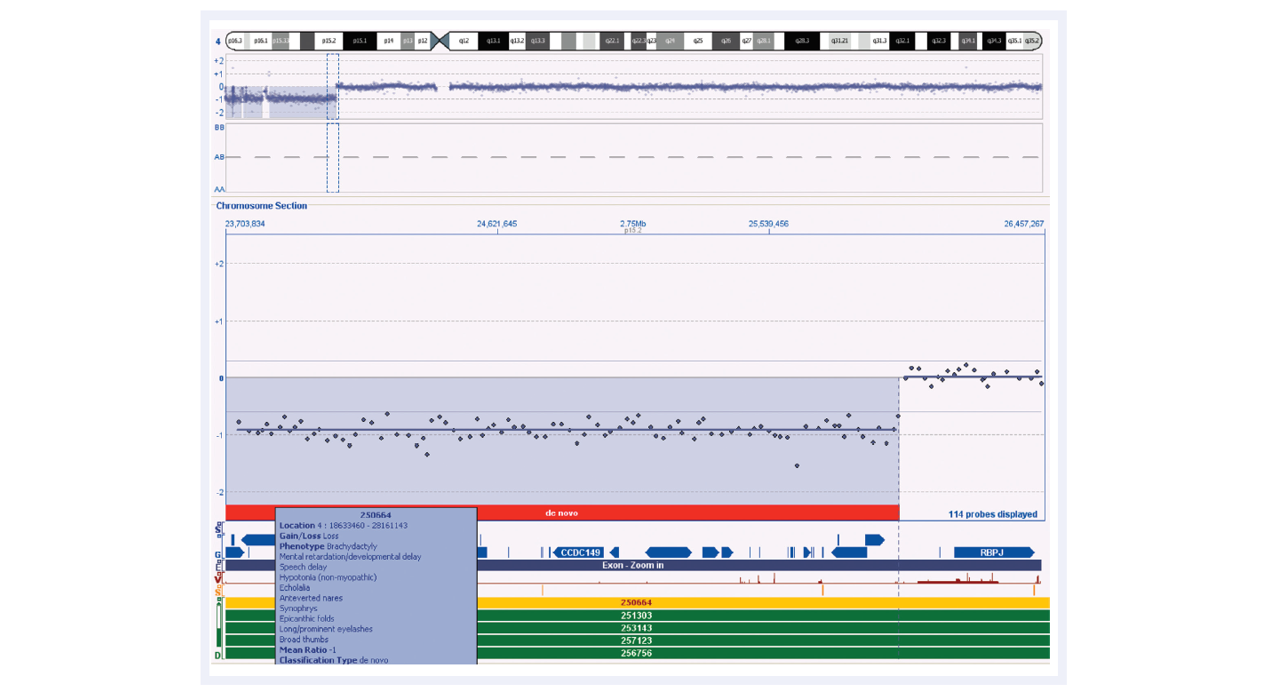Select chromosome band q32.3 on ideogram

938,41
